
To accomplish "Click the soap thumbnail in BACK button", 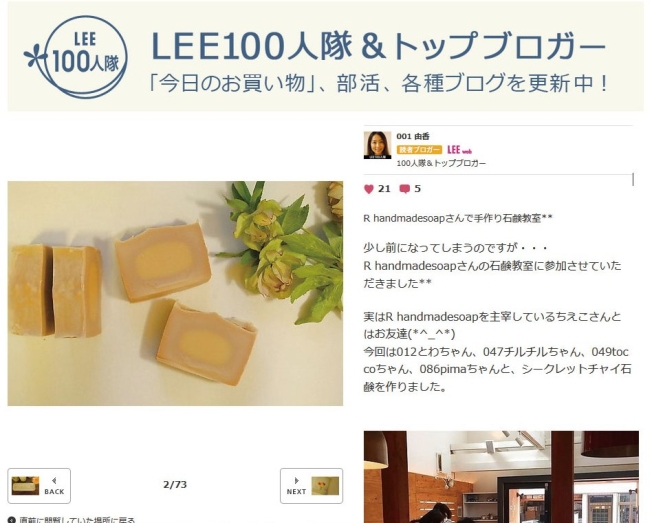I will [25, 486].
